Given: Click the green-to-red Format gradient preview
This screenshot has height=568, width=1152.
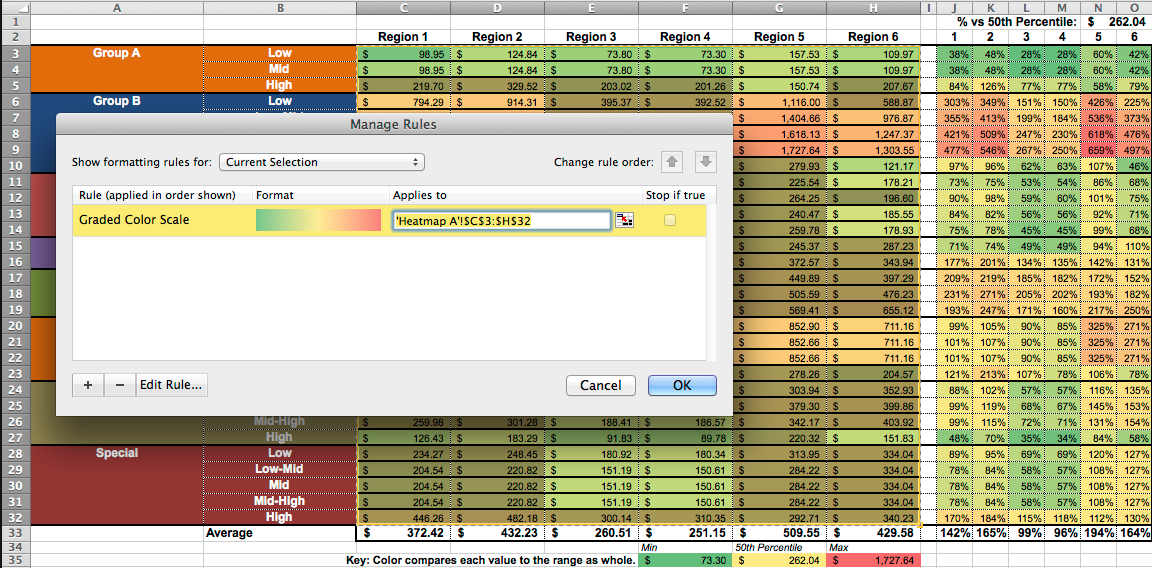Looking at the screenshot, I should pos(317,220).
